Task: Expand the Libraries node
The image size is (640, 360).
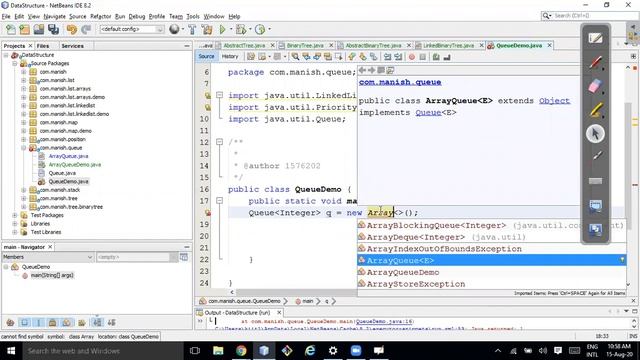Action: (15, 224)
